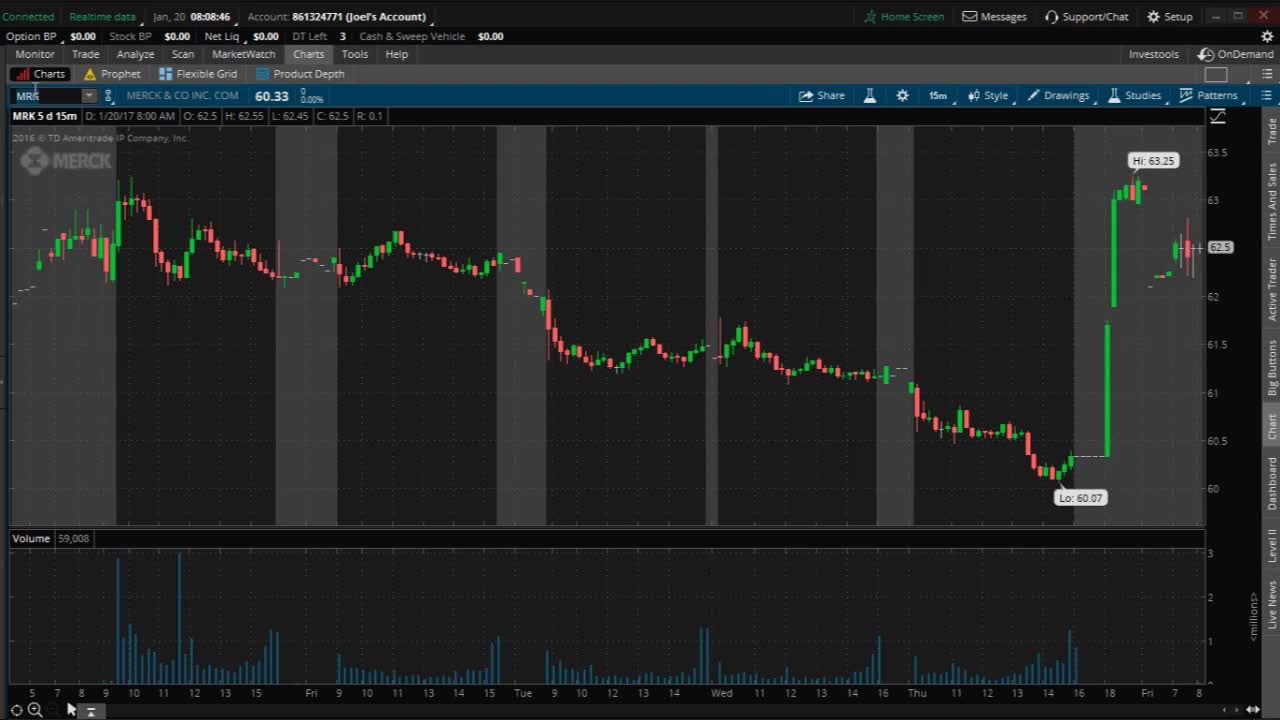Image resolution: width=1280 pixels, height=720 pixels.
Task: Click the chart scale curve icon at top right
Action: pyautogui.click(x=1217, y=117)
